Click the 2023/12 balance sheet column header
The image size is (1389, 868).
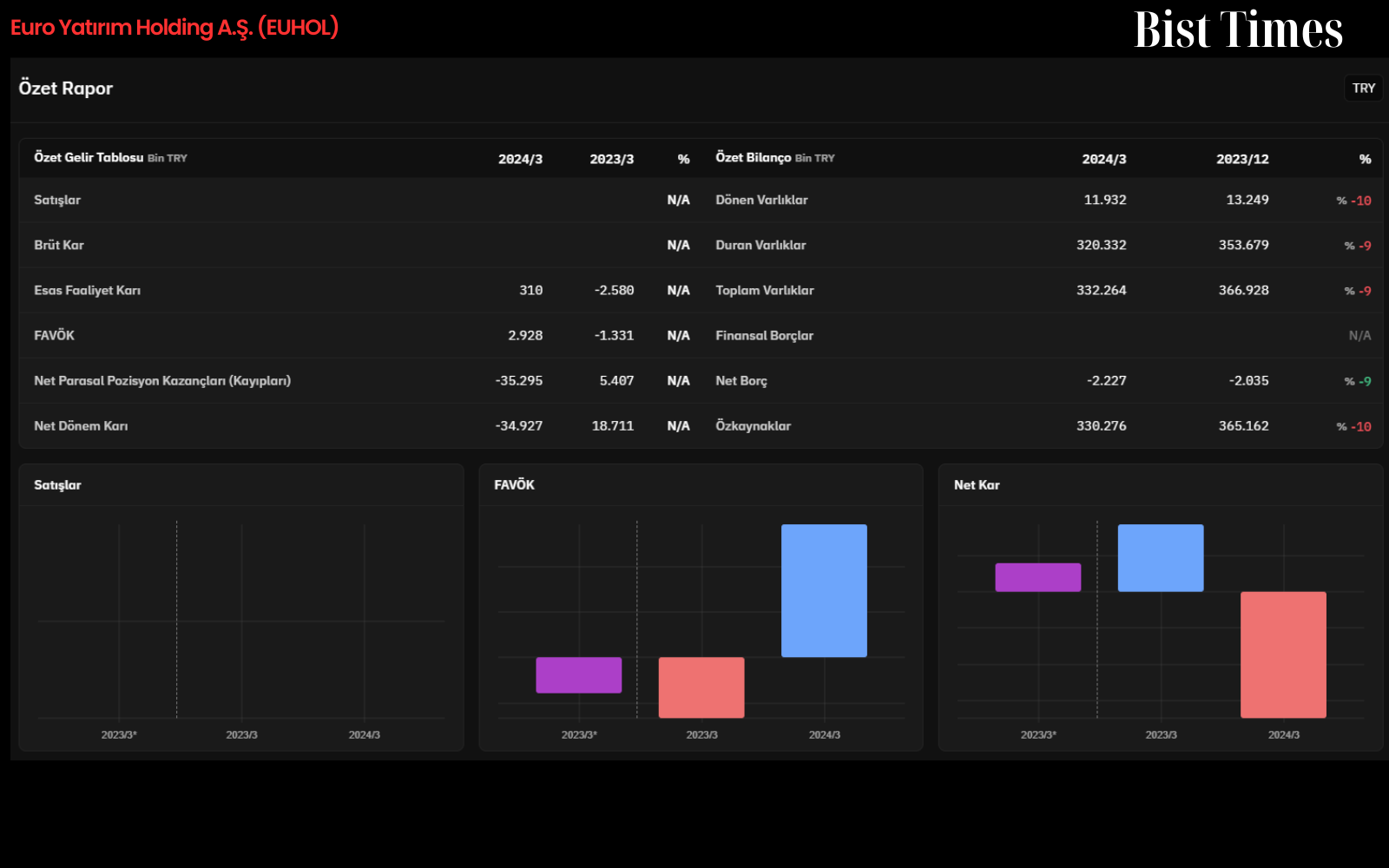pos(1242,159)
